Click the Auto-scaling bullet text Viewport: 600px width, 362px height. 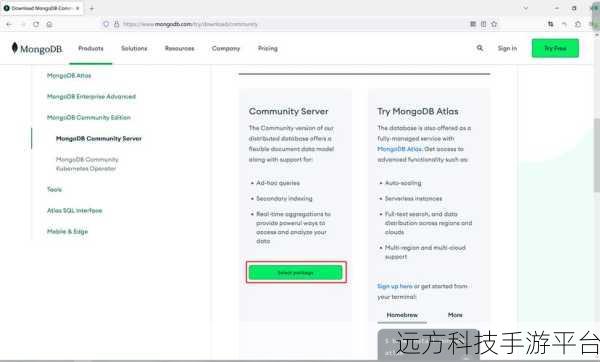click(403, 183)
